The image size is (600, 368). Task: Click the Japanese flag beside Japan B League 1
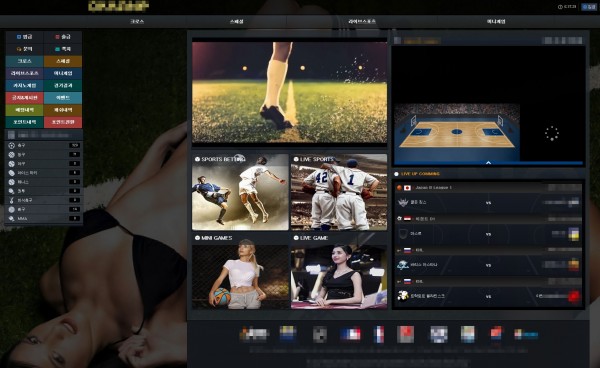tap(408, 188)
